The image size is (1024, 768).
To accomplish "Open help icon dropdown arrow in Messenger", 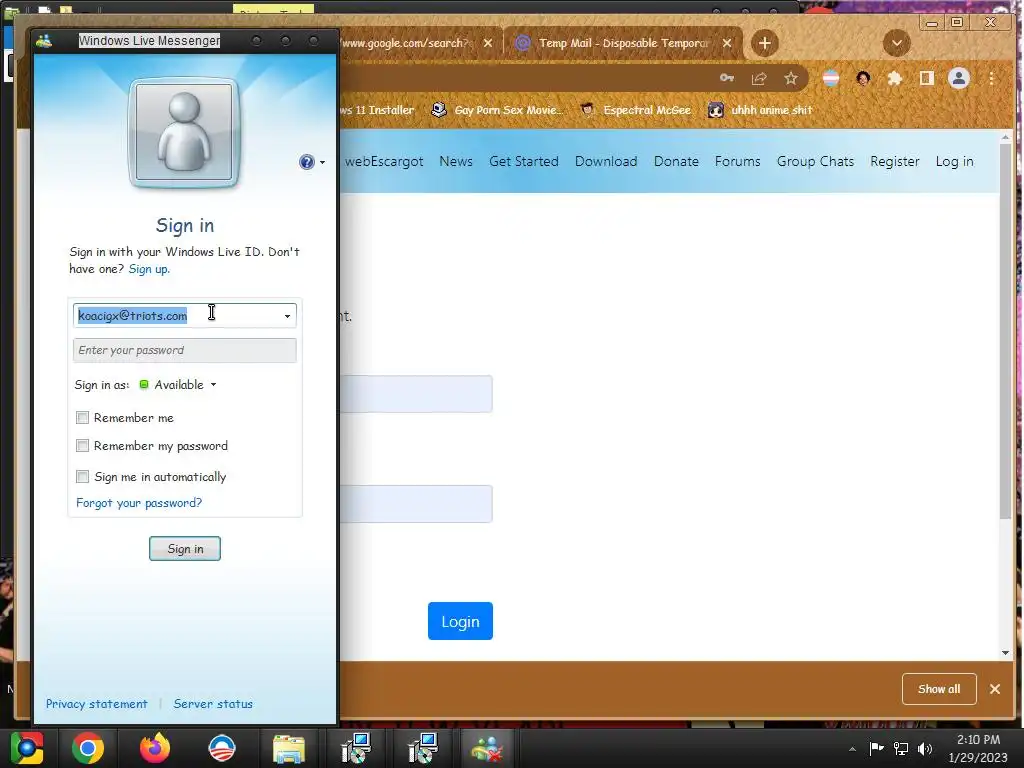I will (x=323, y=163).
